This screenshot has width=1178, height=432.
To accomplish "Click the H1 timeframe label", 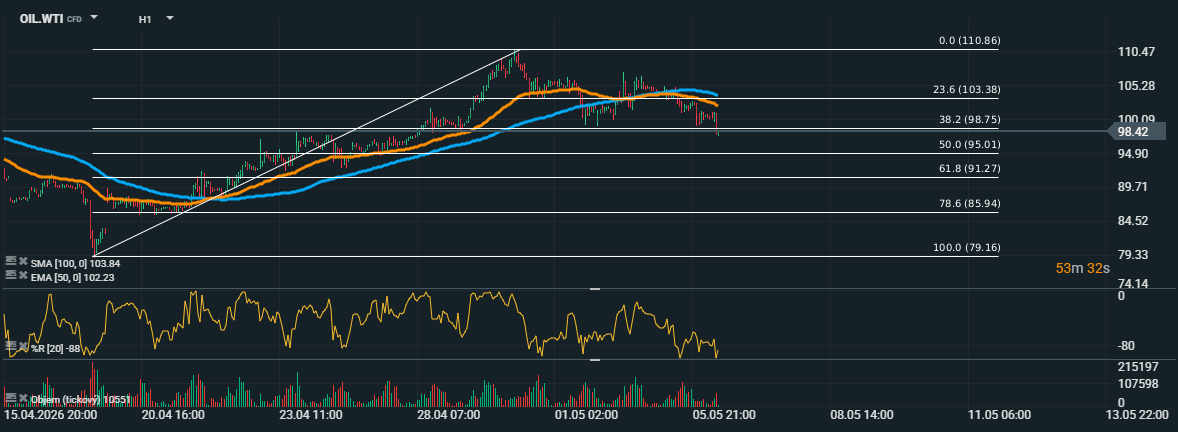I will (x=145, y=19).
